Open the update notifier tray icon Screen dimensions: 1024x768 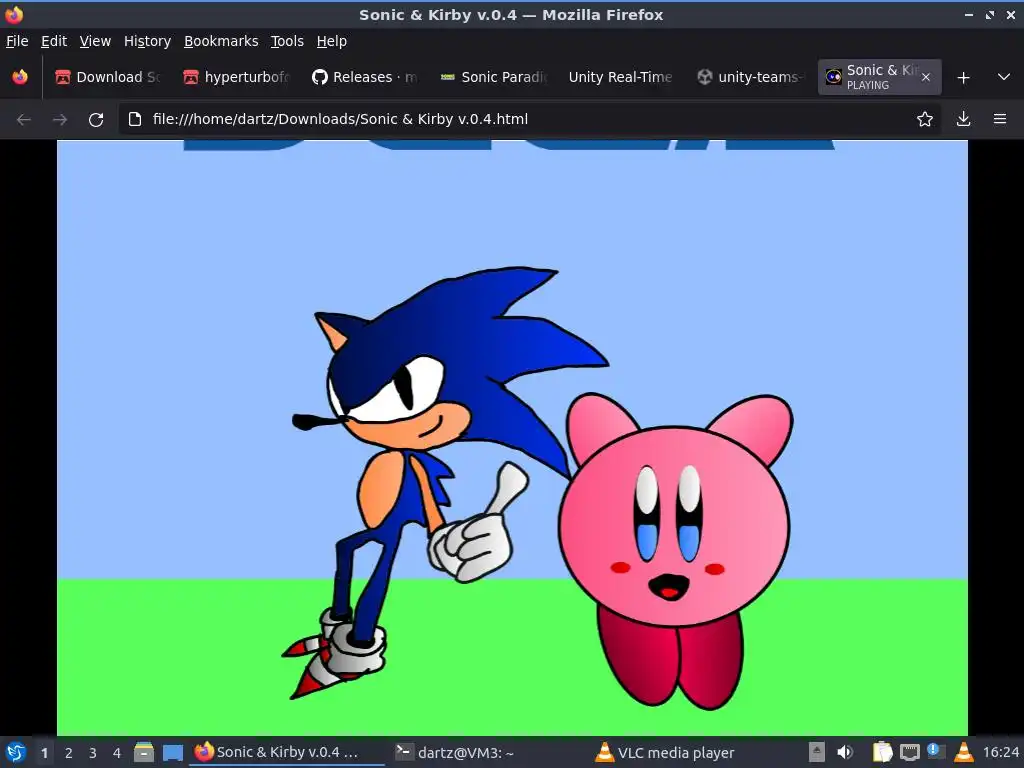click(936, 751)
